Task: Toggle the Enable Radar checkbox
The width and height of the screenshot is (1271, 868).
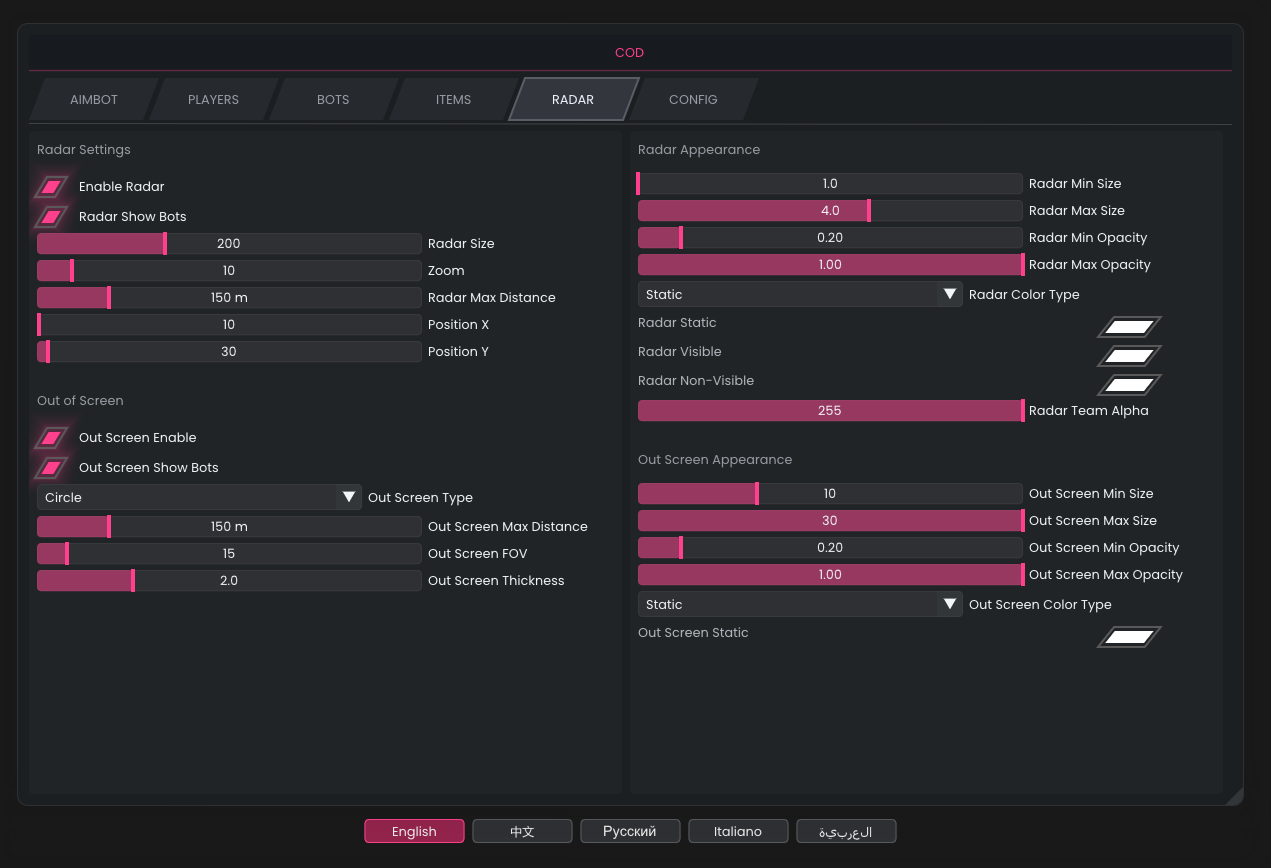Action: coord(52,187)
